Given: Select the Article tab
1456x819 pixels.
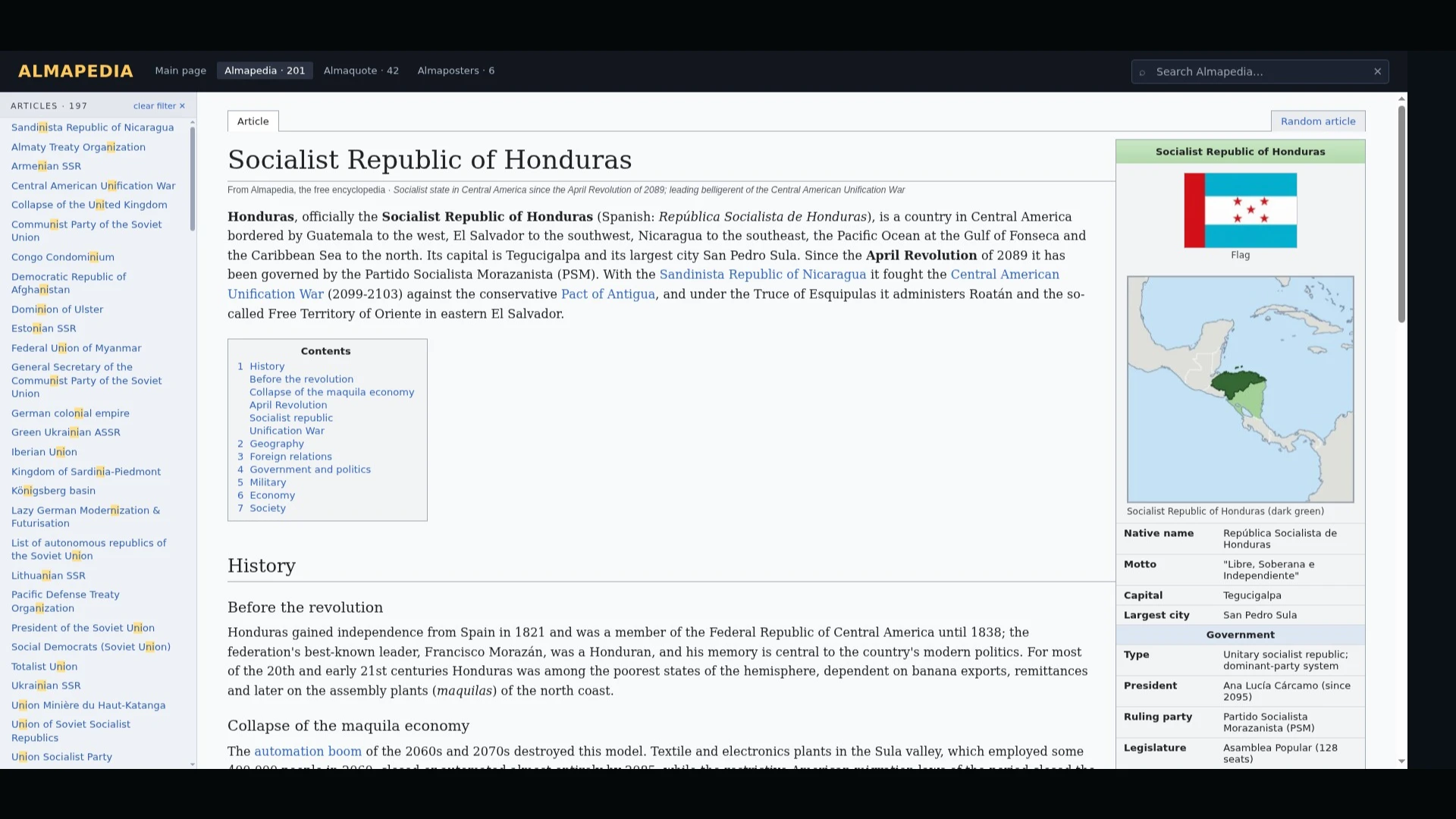Looking at the screenshot, I should coord(253,121).
